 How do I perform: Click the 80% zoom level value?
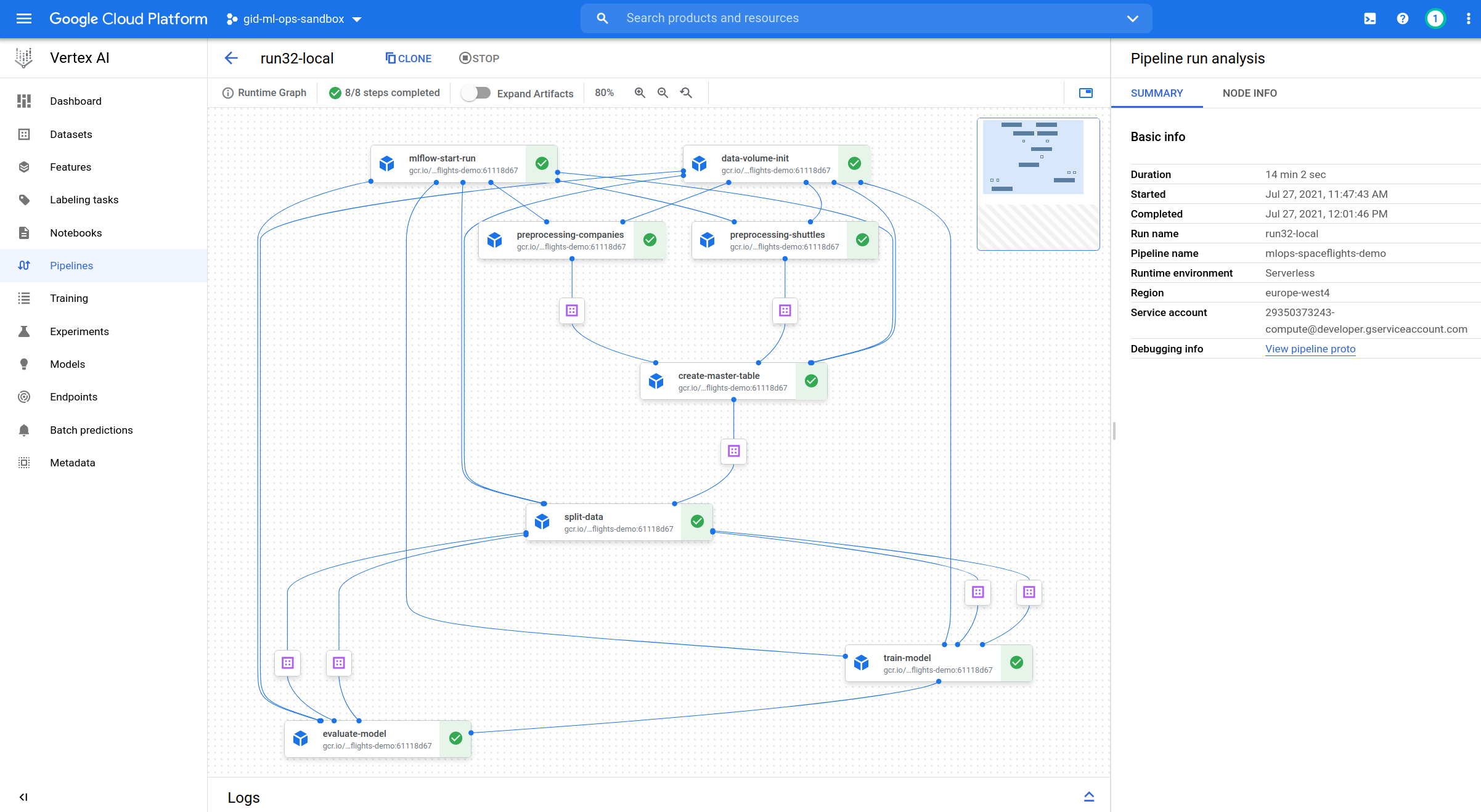604,93
